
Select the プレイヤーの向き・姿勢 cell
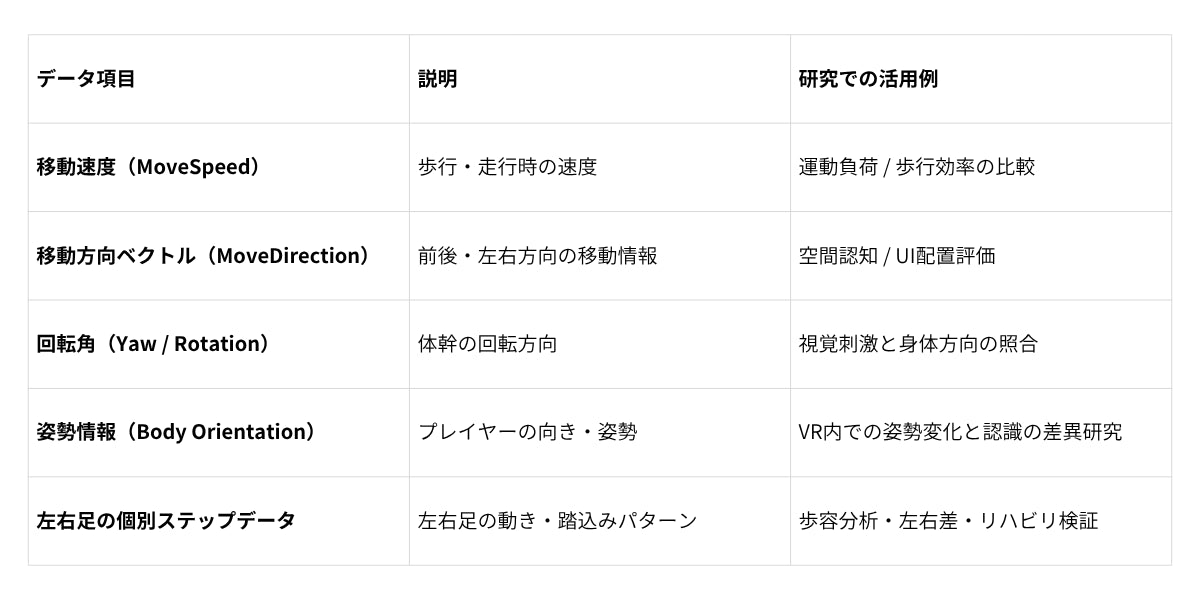point(527,431)
